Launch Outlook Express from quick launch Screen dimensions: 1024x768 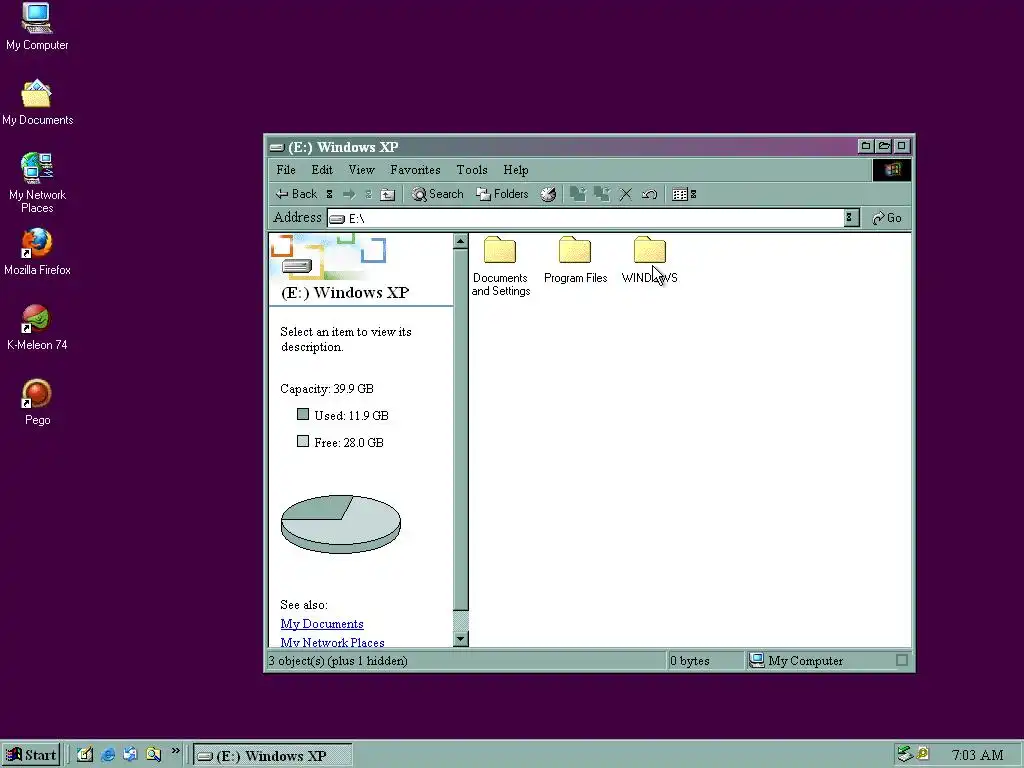(131, 755)
